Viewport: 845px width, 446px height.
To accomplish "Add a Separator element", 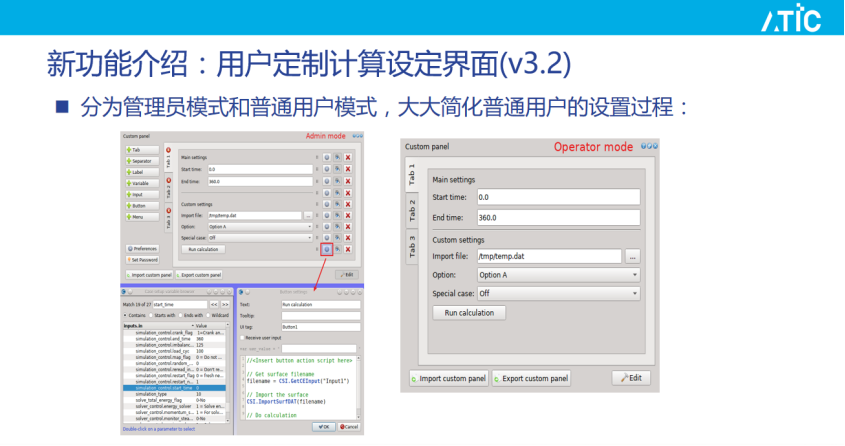I will pyautogui.click(x=142, y=161).
